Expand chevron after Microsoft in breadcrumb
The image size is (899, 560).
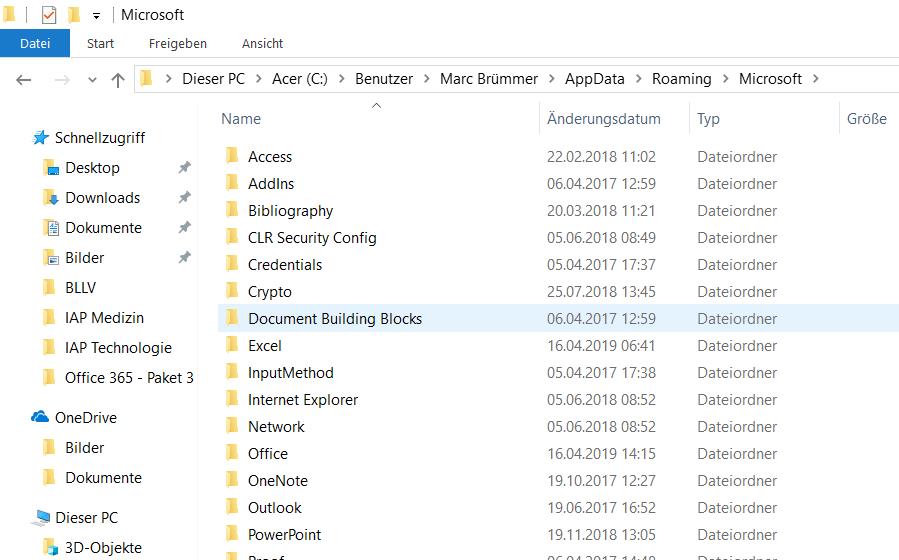pos(816,79)
